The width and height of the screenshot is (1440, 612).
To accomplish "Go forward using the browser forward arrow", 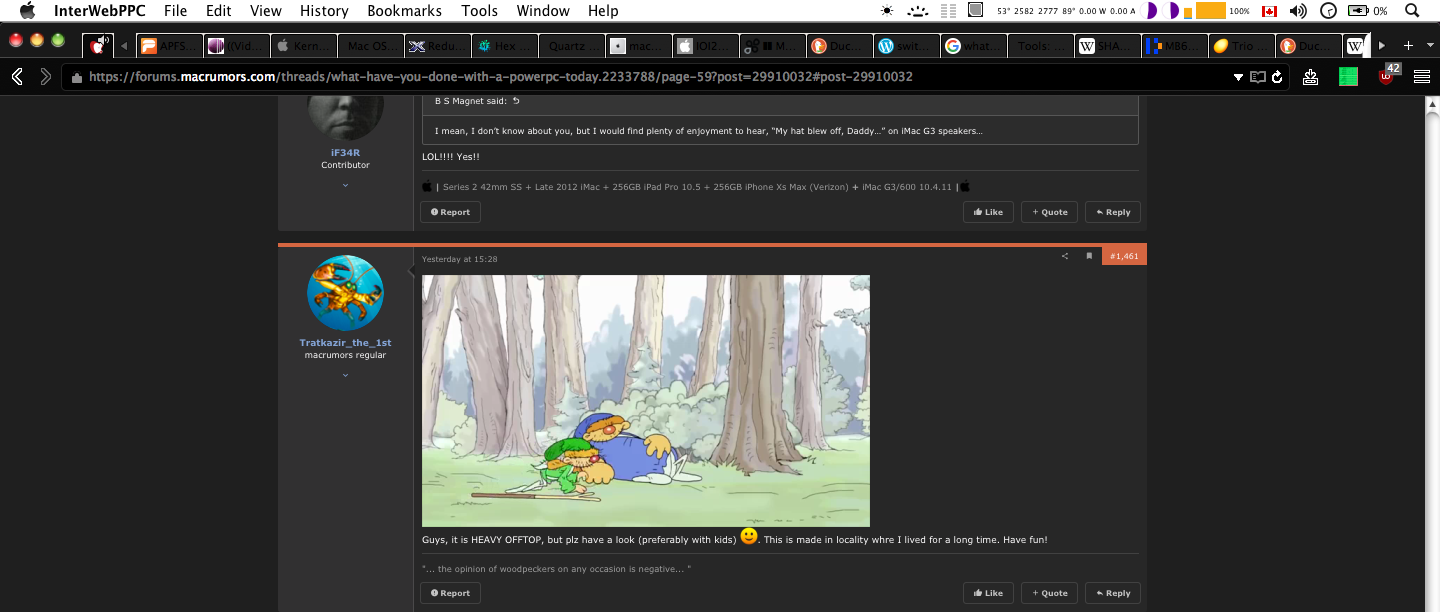I will (45, 77).
